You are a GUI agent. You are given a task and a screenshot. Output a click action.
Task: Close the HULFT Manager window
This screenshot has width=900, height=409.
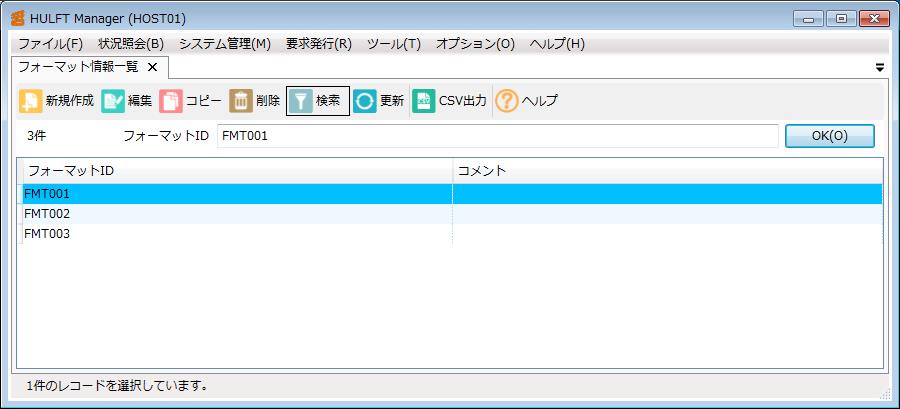(x=875, y=19)
